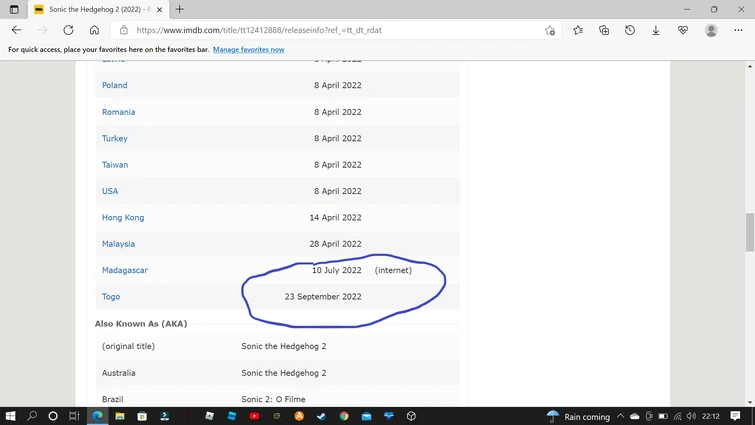View site information lock icon
Screen dimensions: 755x425
coord(124,30)
